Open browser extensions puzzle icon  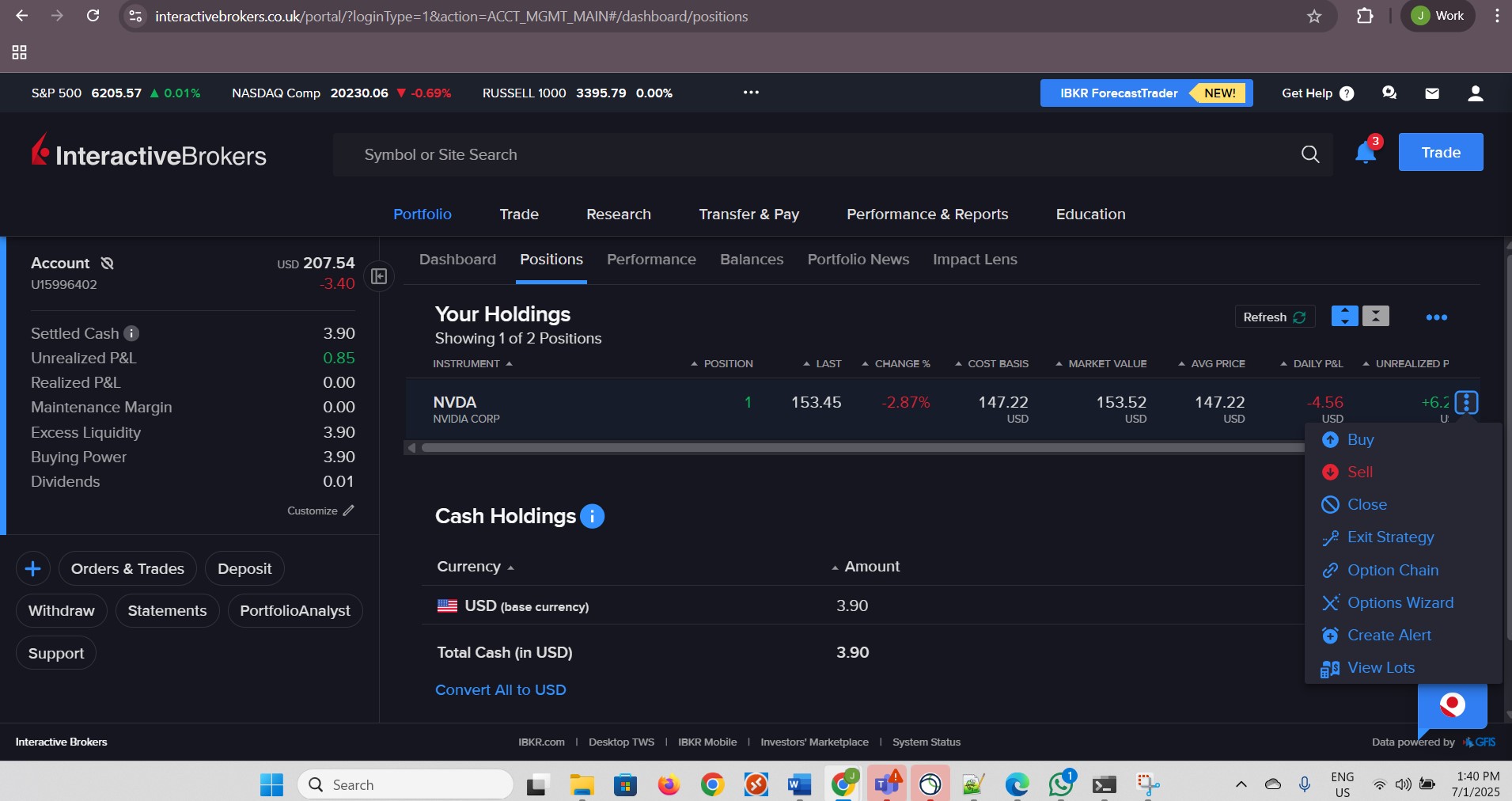[x=1365, y=16]
